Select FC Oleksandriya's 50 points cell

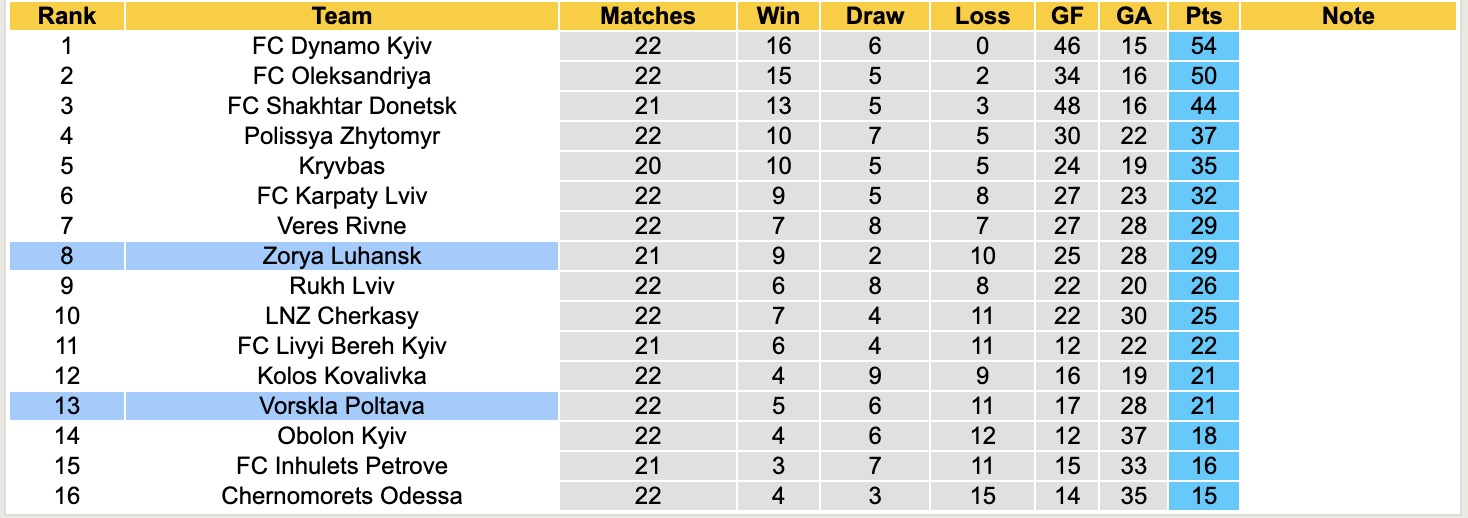(x=1203, y=76)
